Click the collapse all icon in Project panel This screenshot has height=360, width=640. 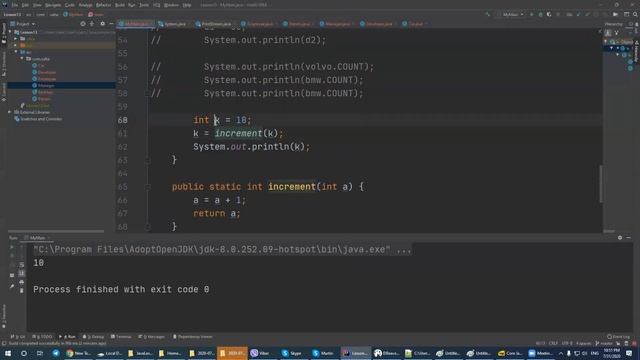pyautogui.click(x=92, y=24)
